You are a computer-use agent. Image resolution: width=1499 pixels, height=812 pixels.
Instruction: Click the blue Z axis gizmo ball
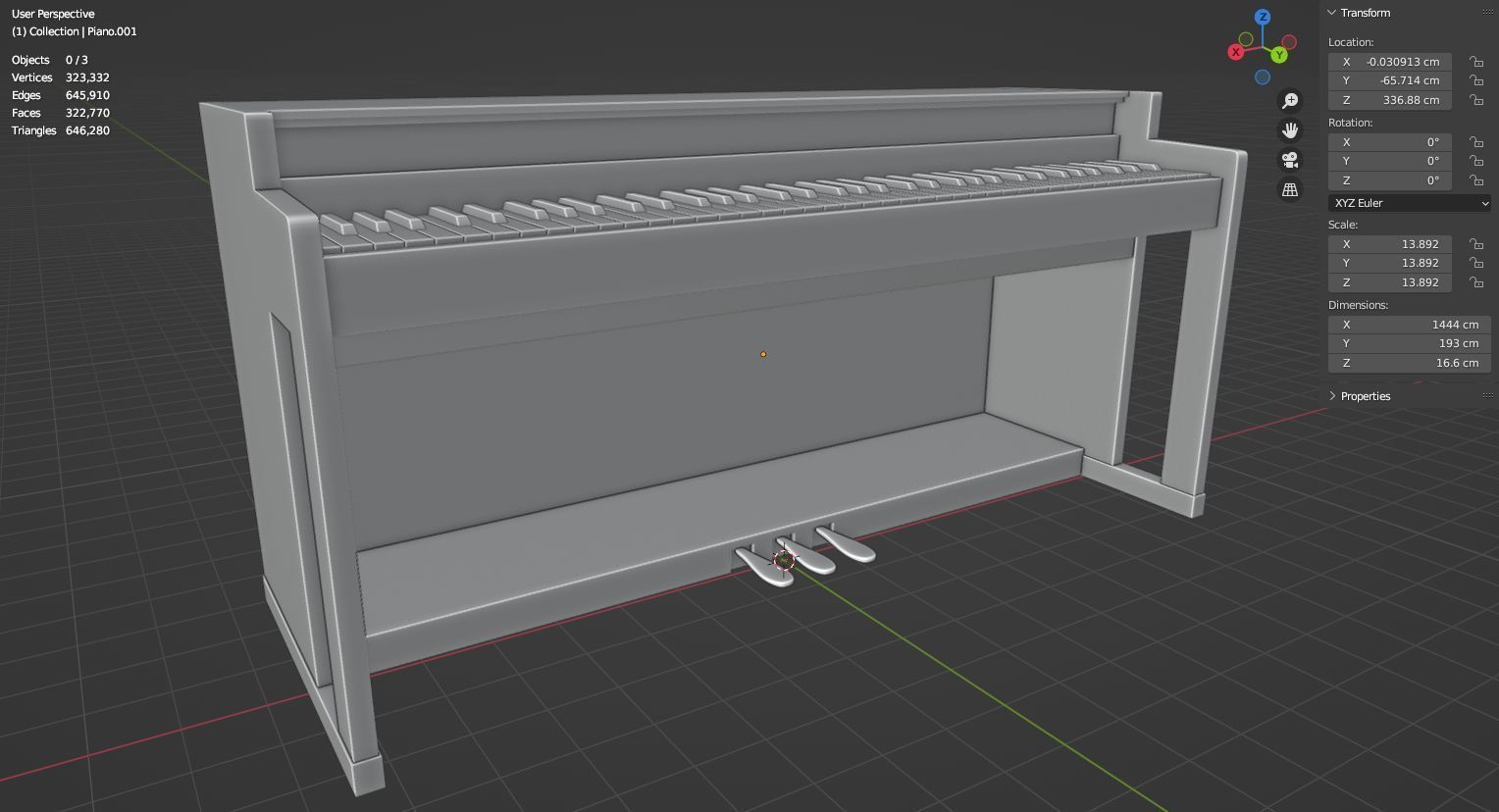pyautogui.click(x=1263, y=17)
